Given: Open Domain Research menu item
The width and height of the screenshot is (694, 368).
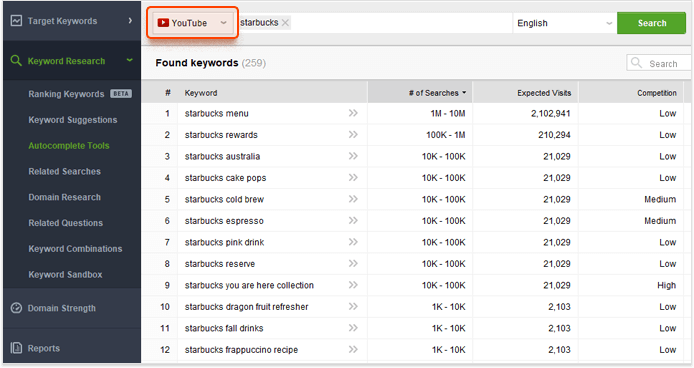Looking at the screenshot, I should pyautogui.click(x=64, y=197).
